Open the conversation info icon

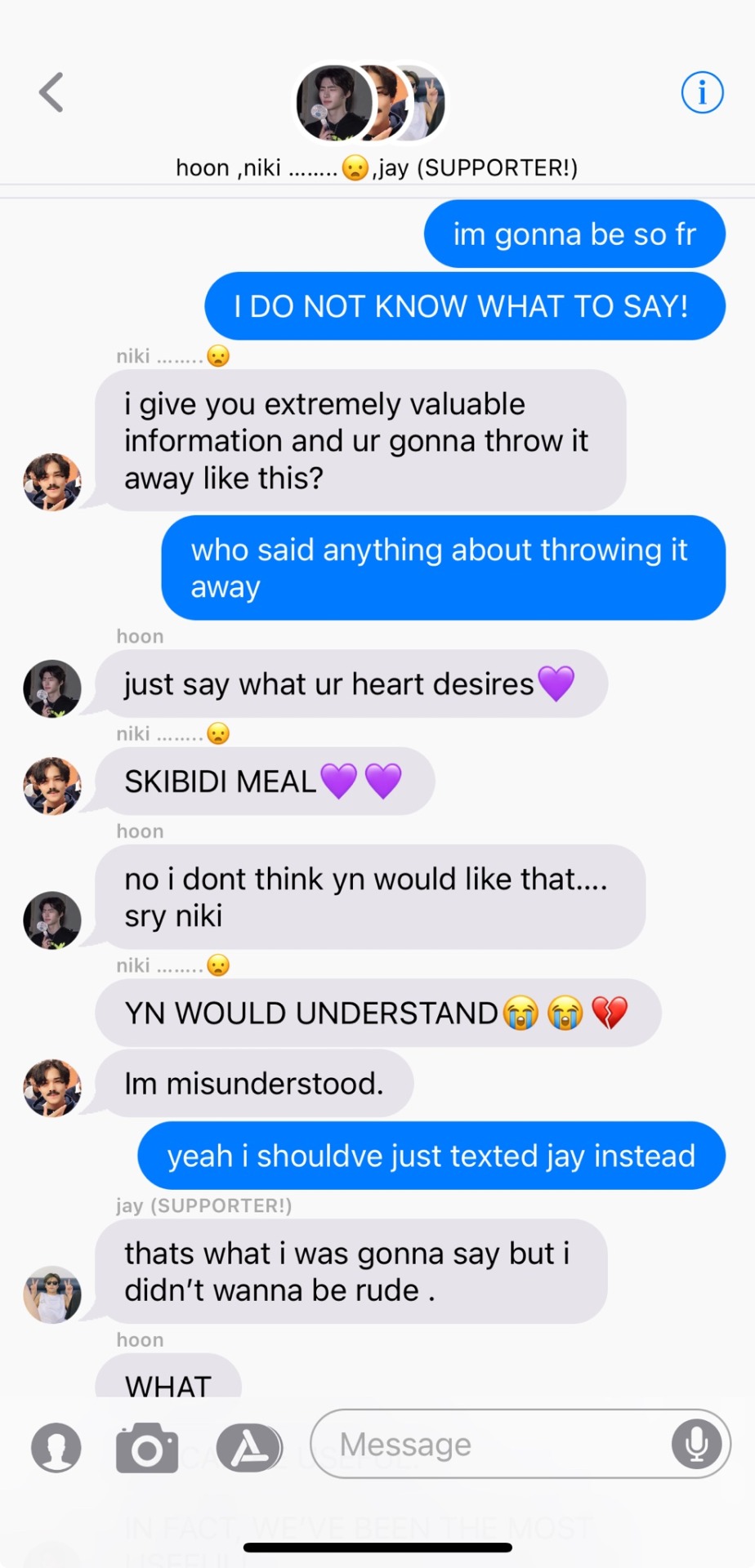coord(702,92)
